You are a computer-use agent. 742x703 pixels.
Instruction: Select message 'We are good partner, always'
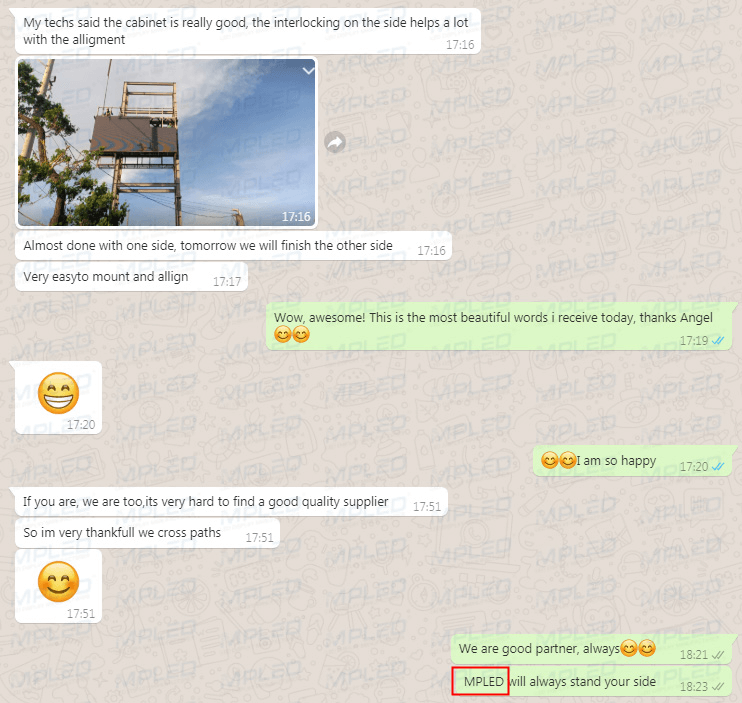592,649
